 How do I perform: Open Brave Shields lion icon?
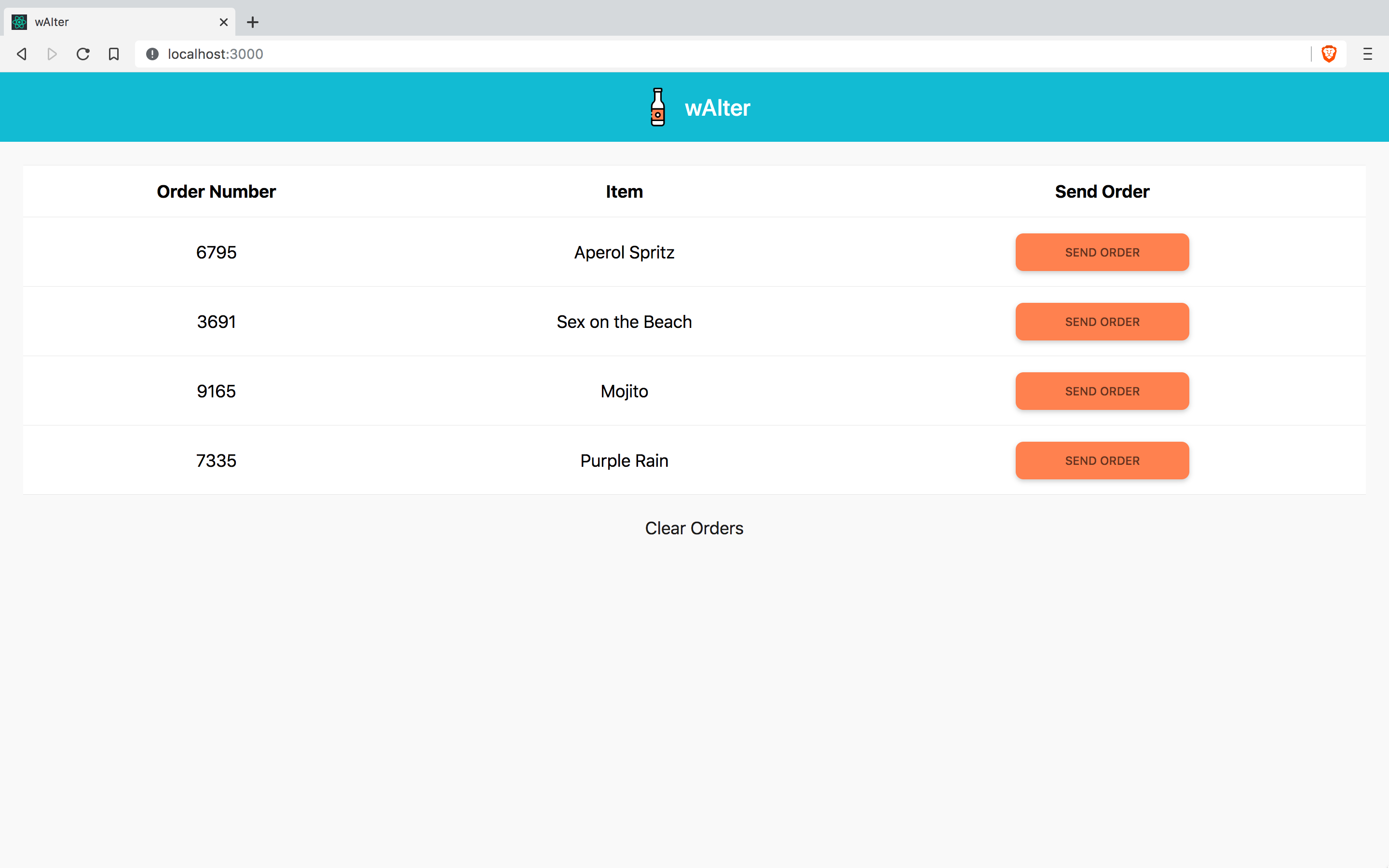[x=1329, y=54]
